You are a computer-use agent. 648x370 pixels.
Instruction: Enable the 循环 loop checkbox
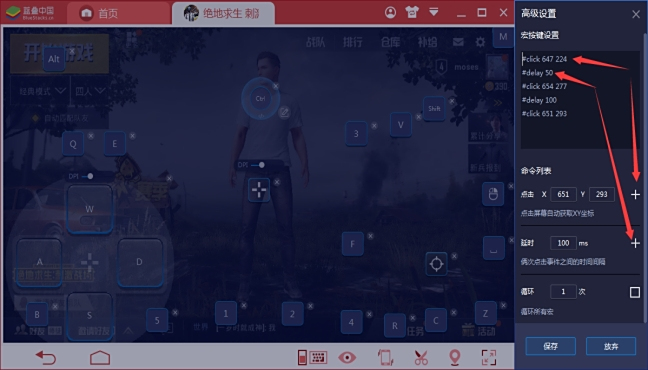[635, 292]
